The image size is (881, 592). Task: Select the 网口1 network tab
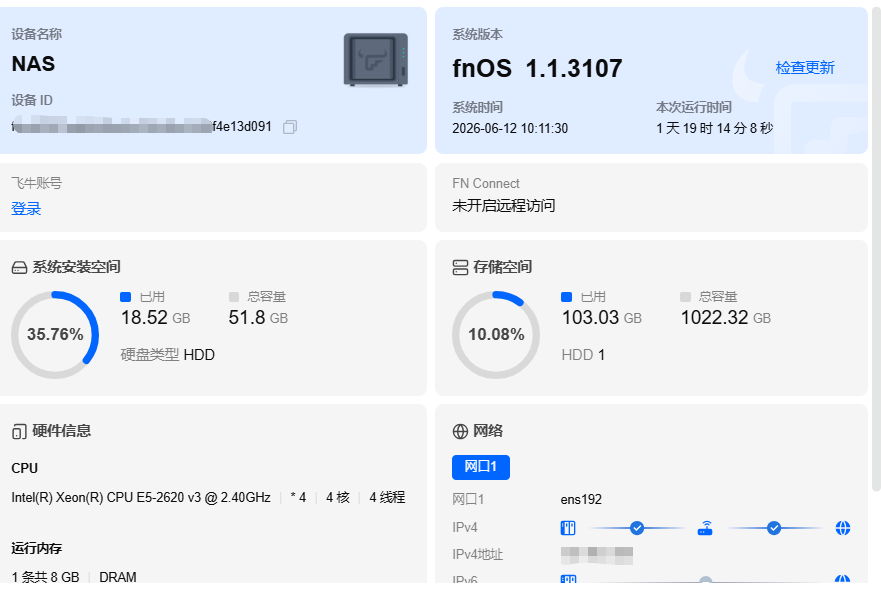[x=480, y=467]
